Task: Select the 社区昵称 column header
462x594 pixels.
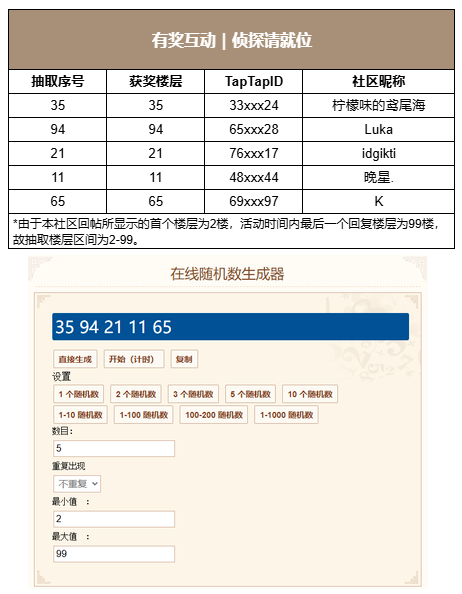Action: 378,81
